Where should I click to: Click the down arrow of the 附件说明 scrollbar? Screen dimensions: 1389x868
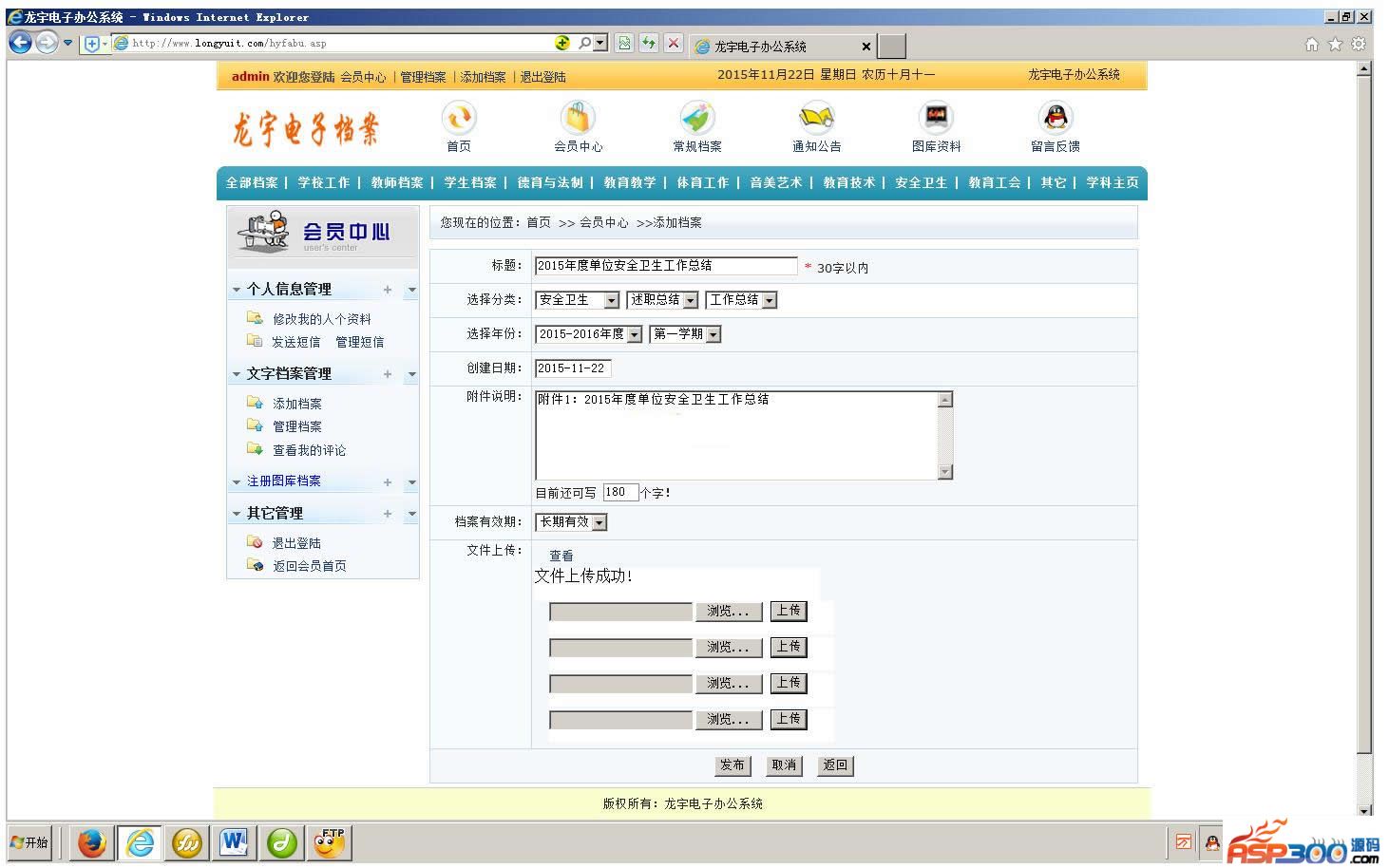pos(944,472)
